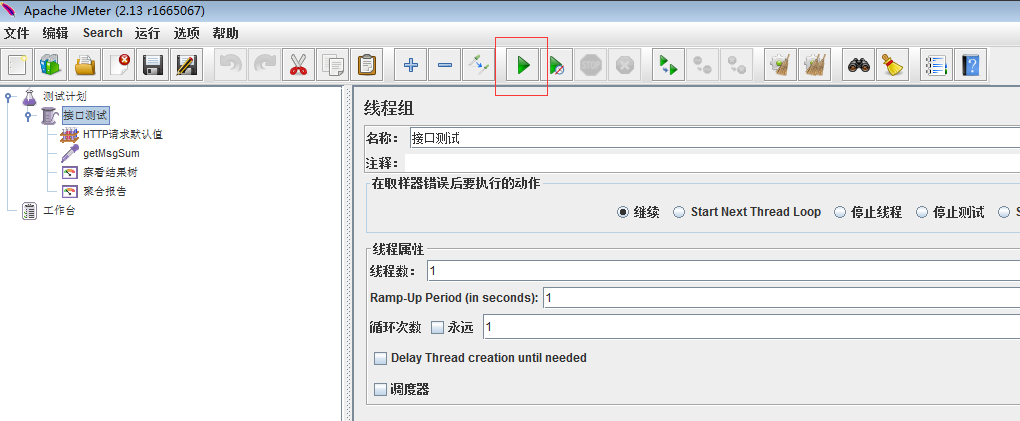The image size is (1020, 421).
Task: Collapse the 测试计划 tree node handle
Action: coord(8,97)
